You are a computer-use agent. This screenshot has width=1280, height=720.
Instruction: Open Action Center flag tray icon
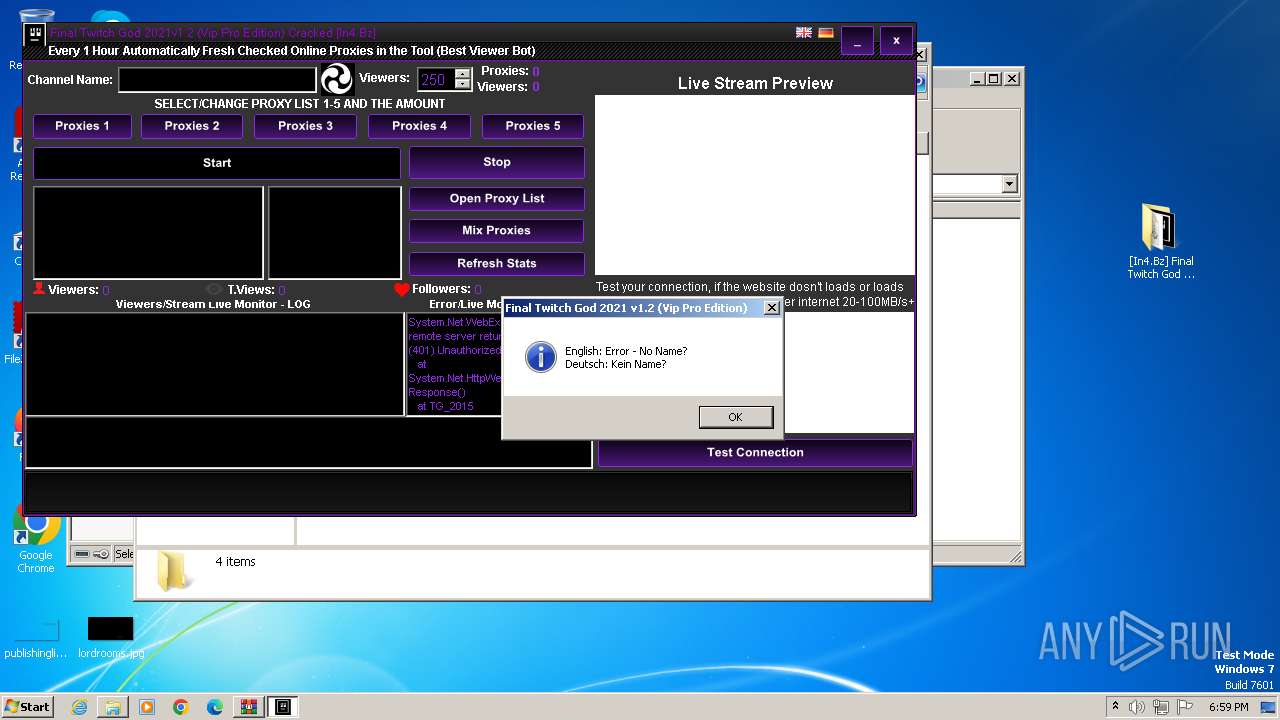(x=1186, y=707)
